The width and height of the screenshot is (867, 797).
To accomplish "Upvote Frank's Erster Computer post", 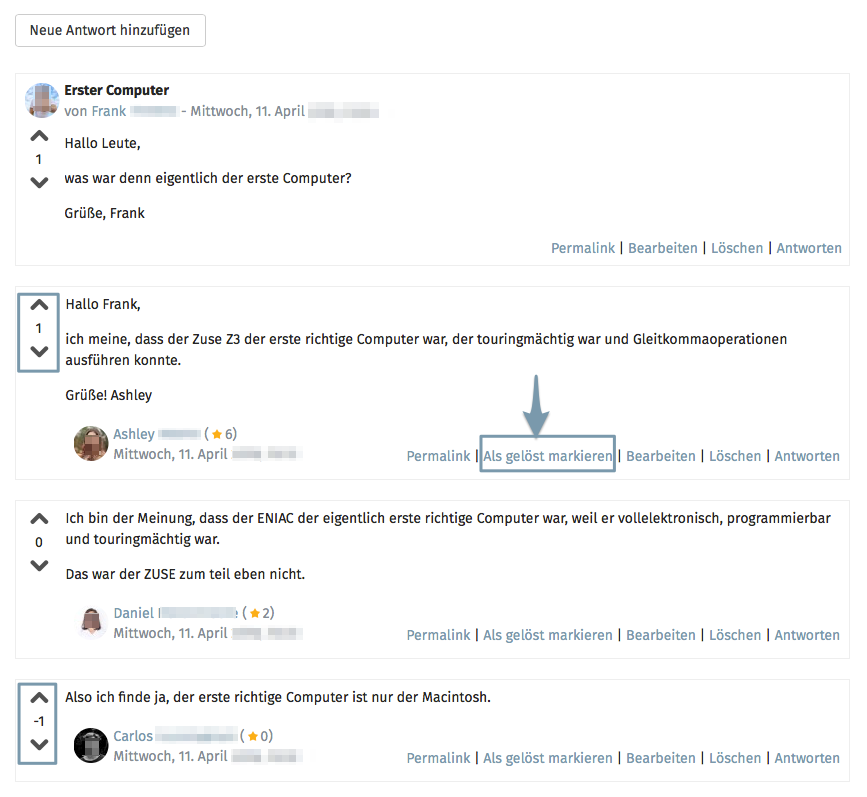I will pos(39,136).
